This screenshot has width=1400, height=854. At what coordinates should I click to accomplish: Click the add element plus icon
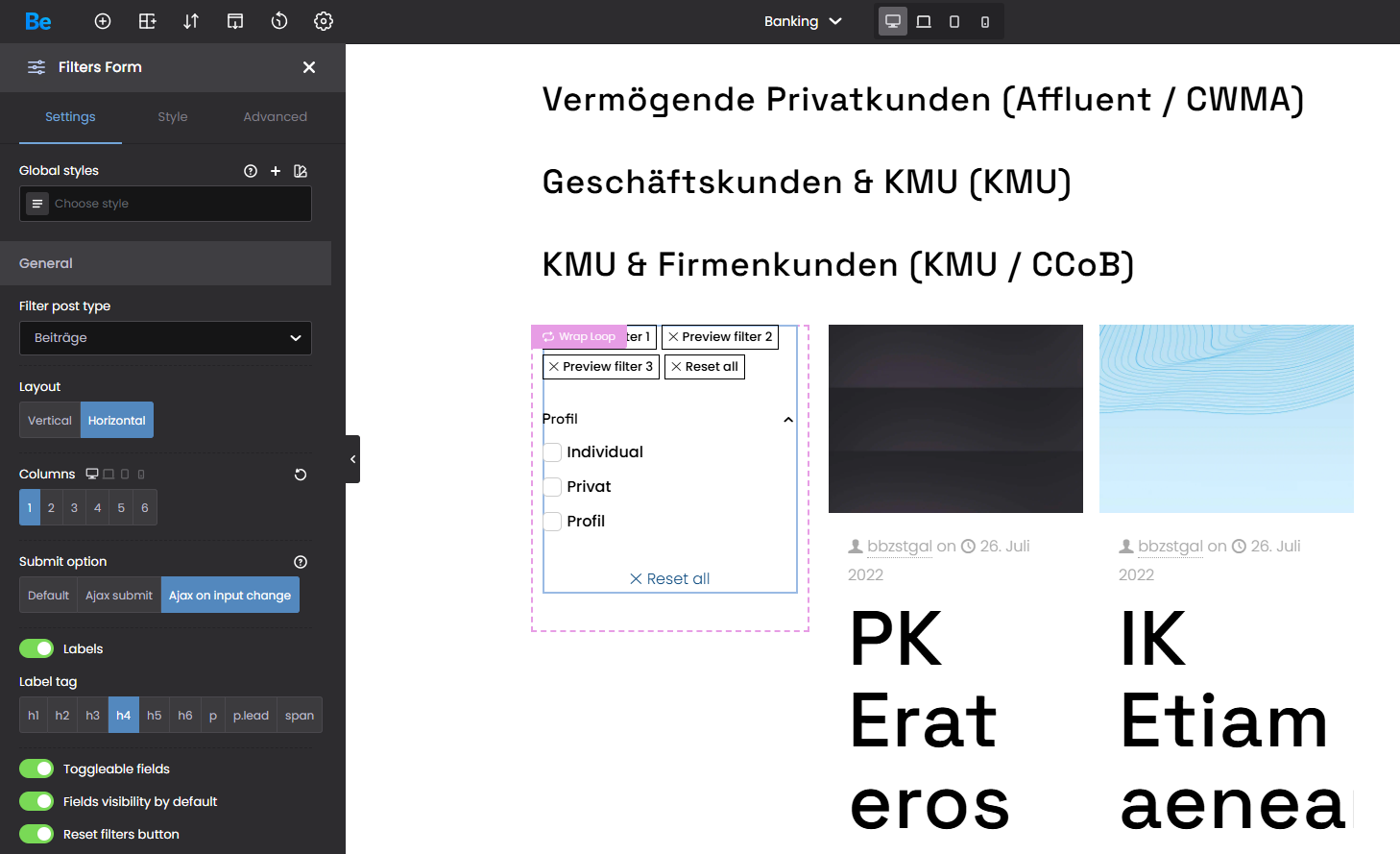tap(103, 21)
